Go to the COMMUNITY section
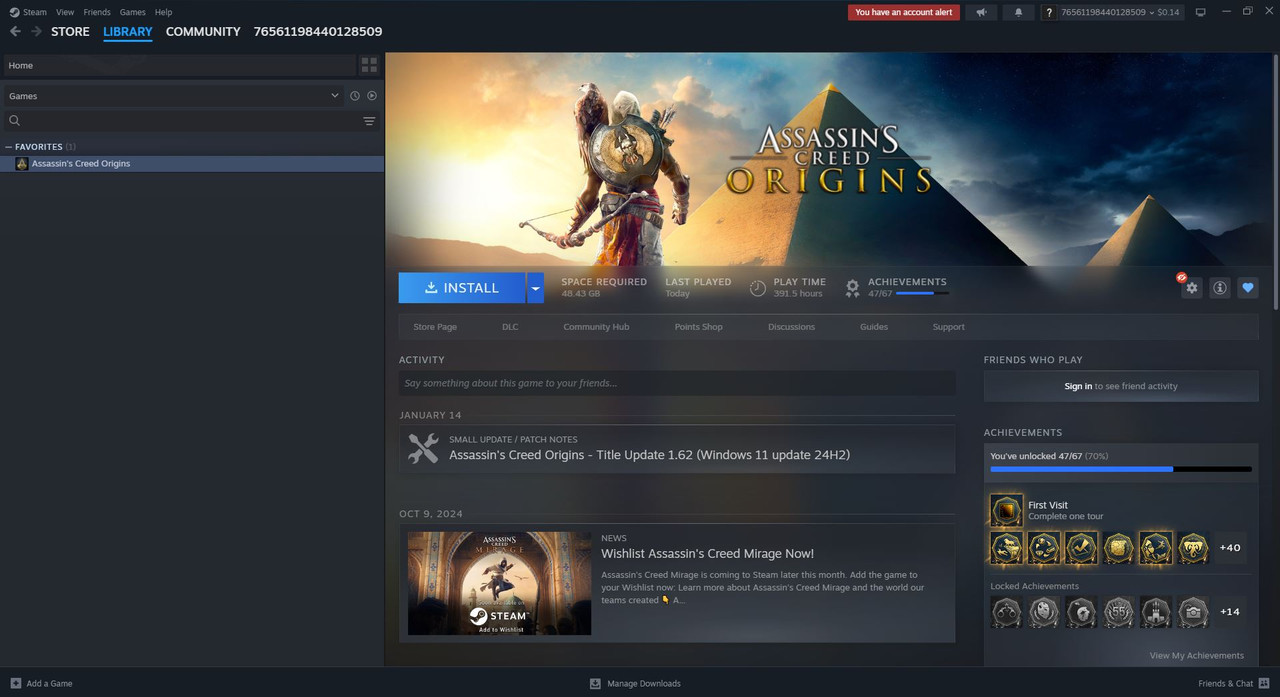The height and width of the screenshot is (697, 1280). pos(203,32)
